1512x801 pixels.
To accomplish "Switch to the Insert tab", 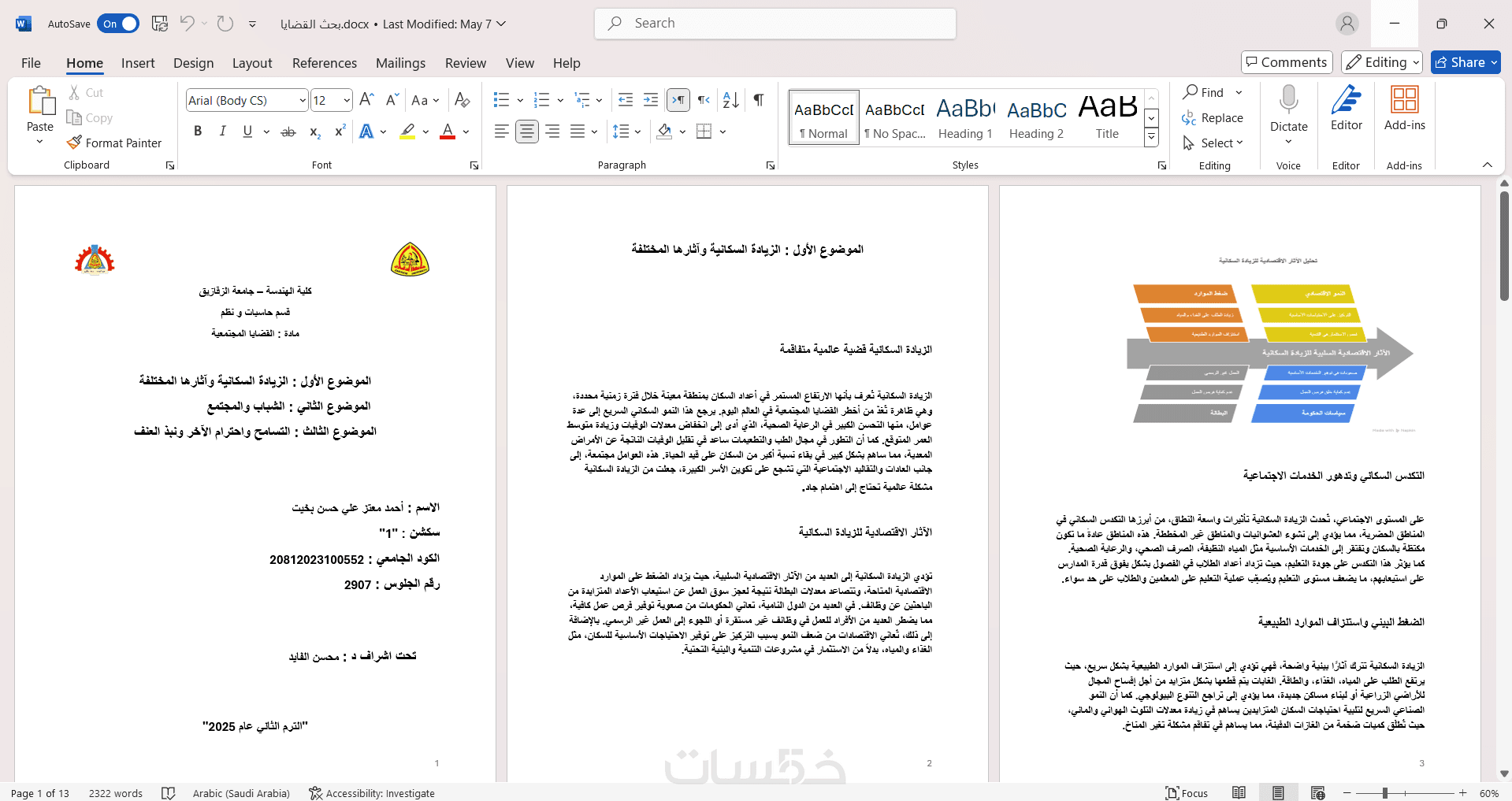I will [138, 63].
